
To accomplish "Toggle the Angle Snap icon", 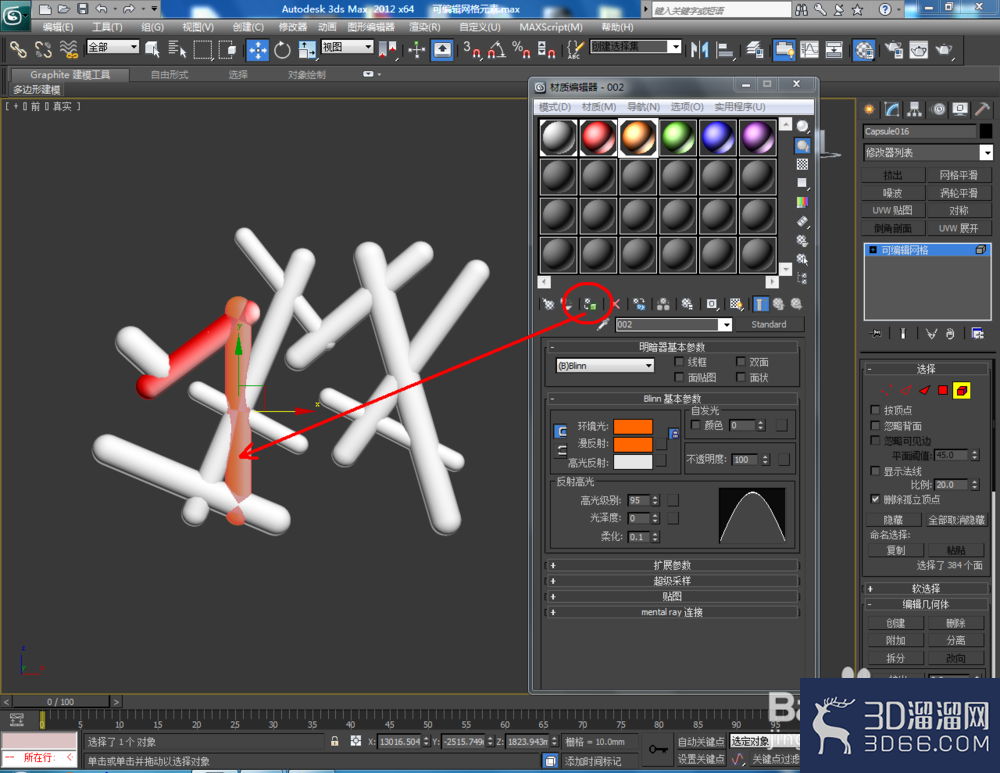I will pos(496,50).
